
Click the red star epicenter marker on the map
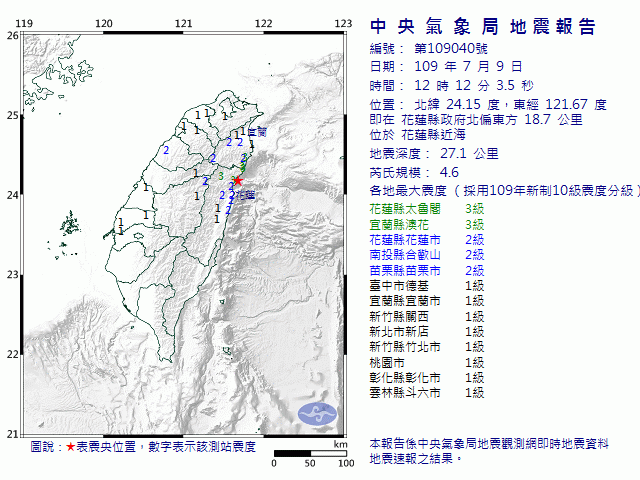coord(237,182)
